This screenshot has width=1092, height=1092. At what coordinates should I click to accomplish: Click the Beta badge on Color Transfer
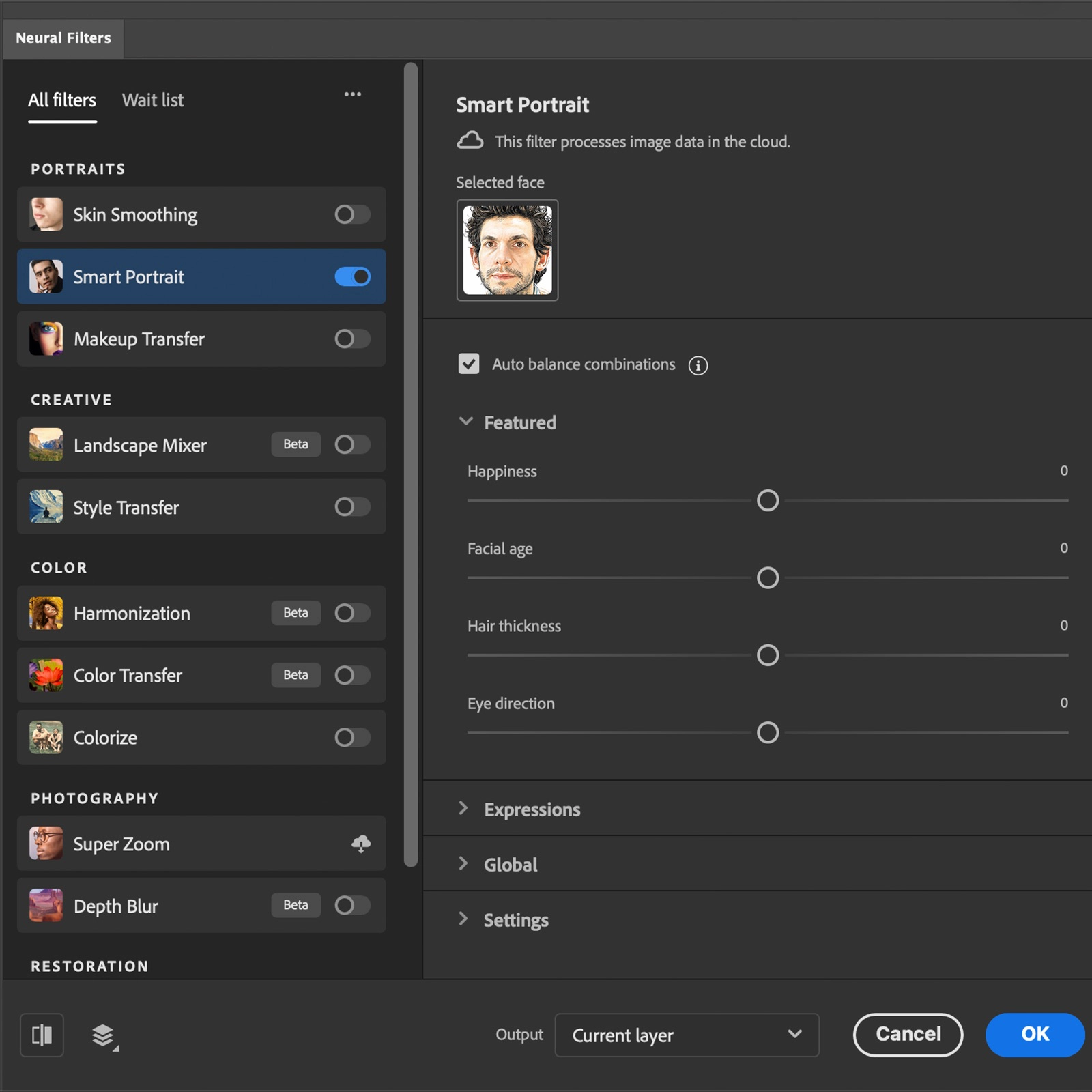tap(296, 675)
